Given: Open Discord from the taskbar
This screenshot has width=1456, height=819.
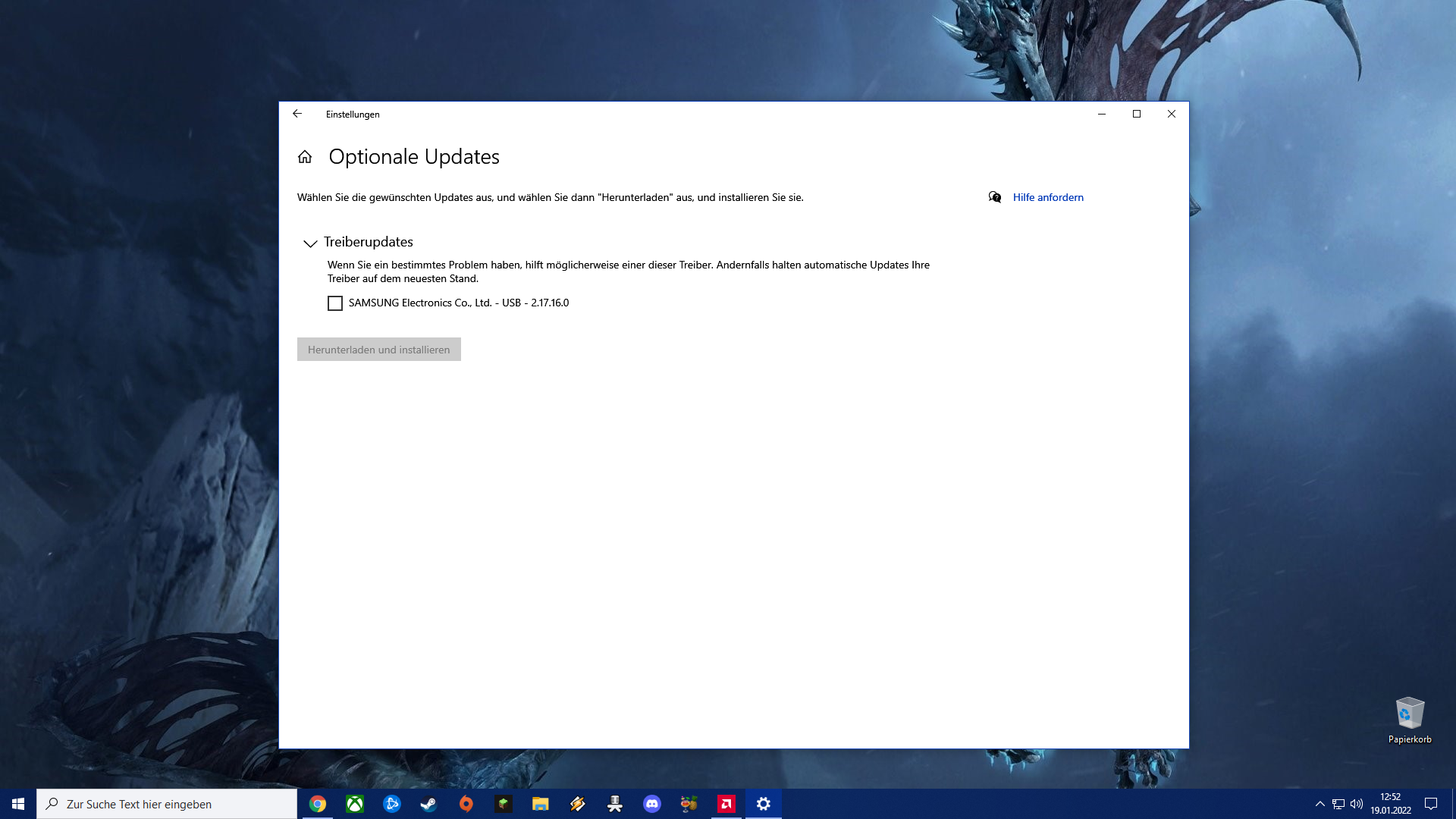Looking at the screenshot, I should (652, 804).
